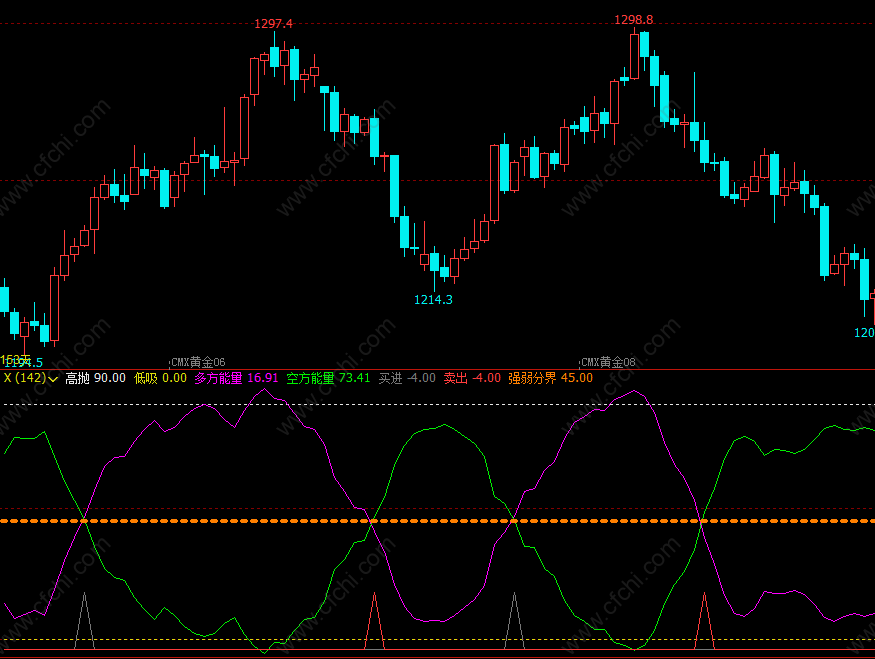Click the 卖出 -4.00 legend label
This screenshot has width=875, height=659.
(x=472, y=378)
